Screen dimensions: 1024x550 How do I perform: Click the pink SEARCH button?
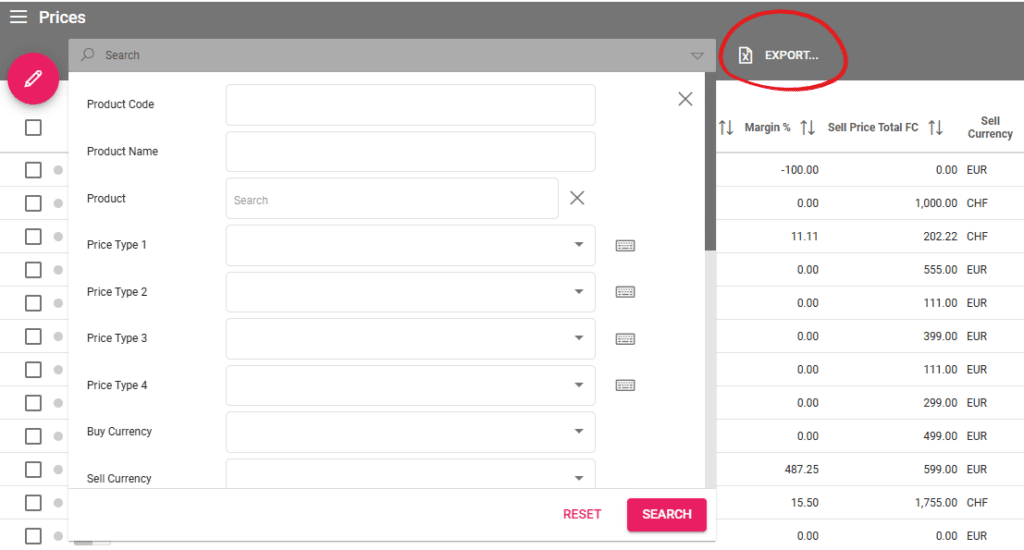point(667,515)
